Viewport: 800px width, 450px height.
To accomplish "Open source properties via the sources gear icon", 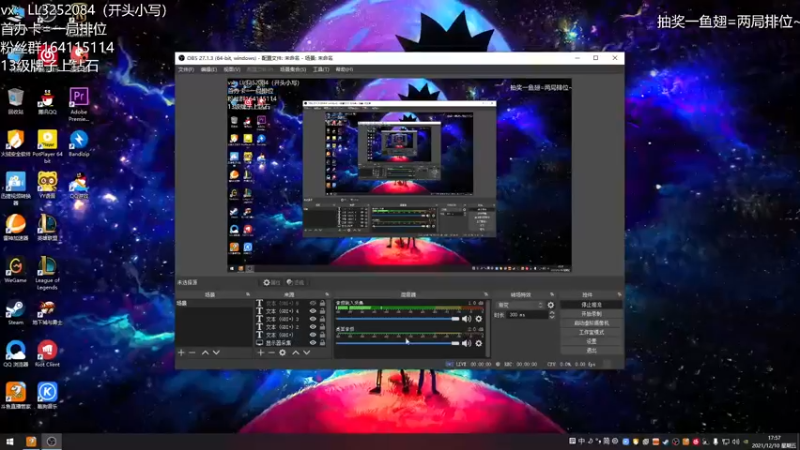I will click(x=283, y=353).
